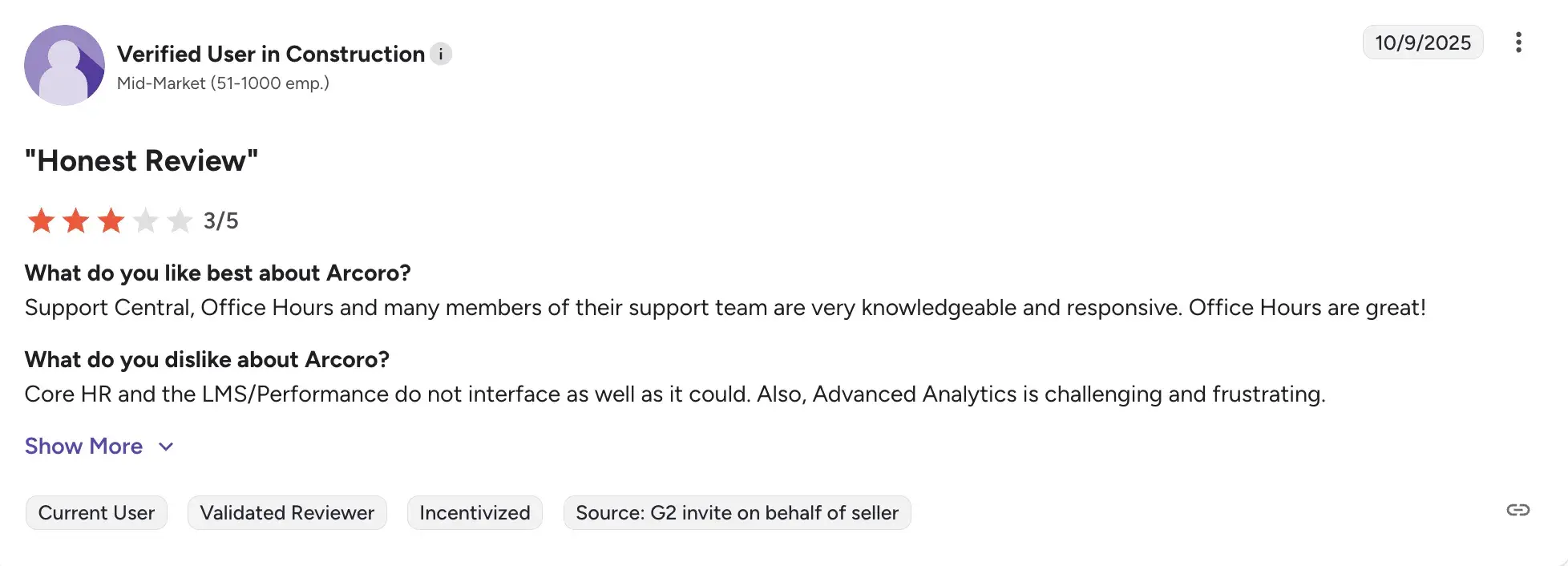Click the copy review link icon
The width and height of the screenshot is (1568, 566).
(1517, 510)
